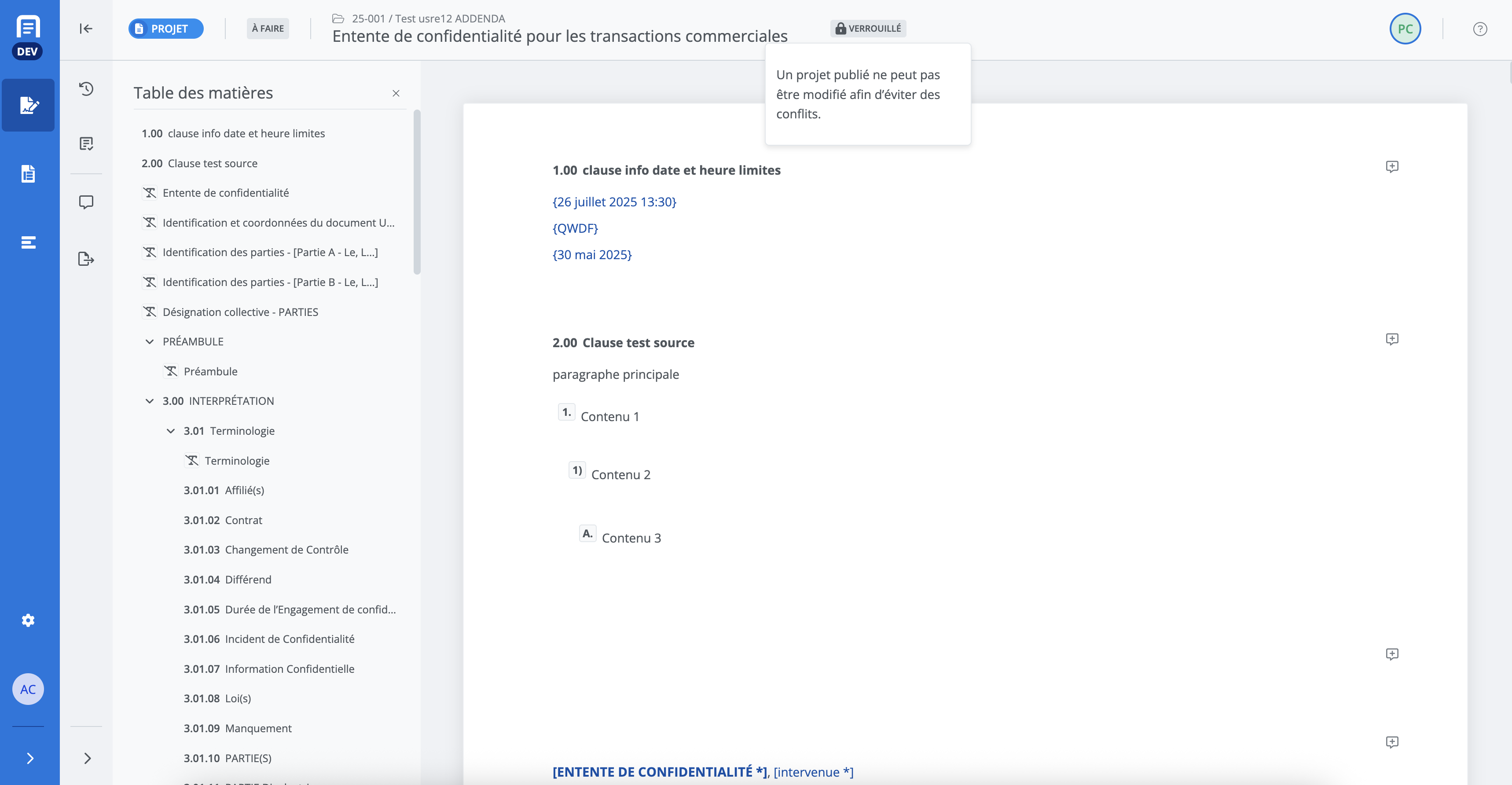Open the version history icon

(86, 88)
